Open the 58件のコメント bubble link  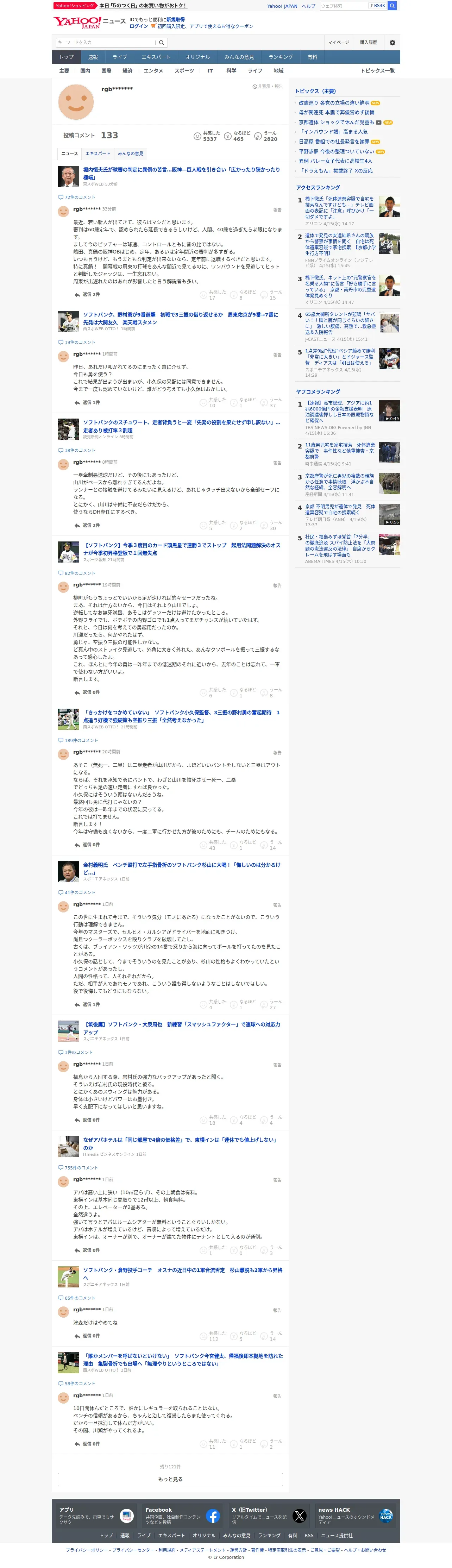pos(77,1384)
